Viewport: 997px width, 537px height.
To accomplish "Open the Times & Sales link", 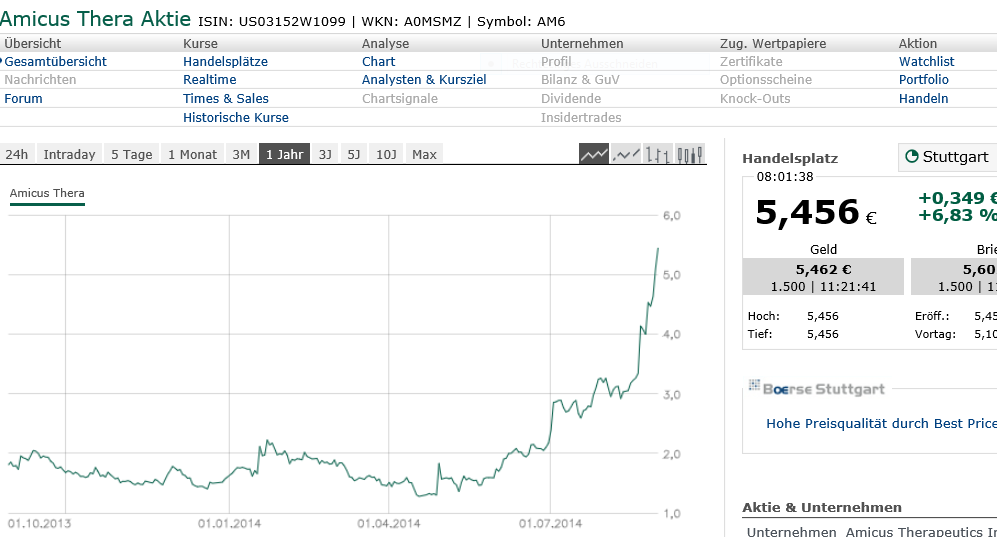I will 226,99.
